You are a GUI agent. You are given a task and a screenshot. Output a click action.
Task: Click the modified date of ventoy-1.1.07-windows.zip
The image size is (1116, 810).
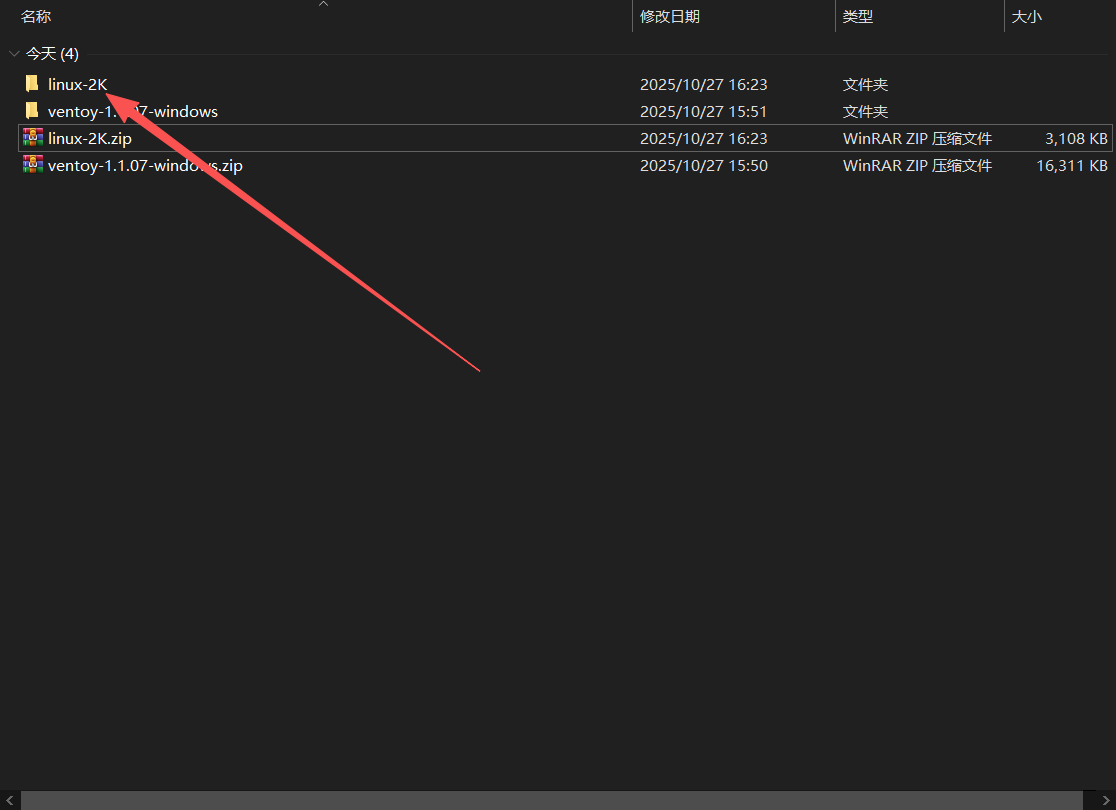(x=703, y=165)
